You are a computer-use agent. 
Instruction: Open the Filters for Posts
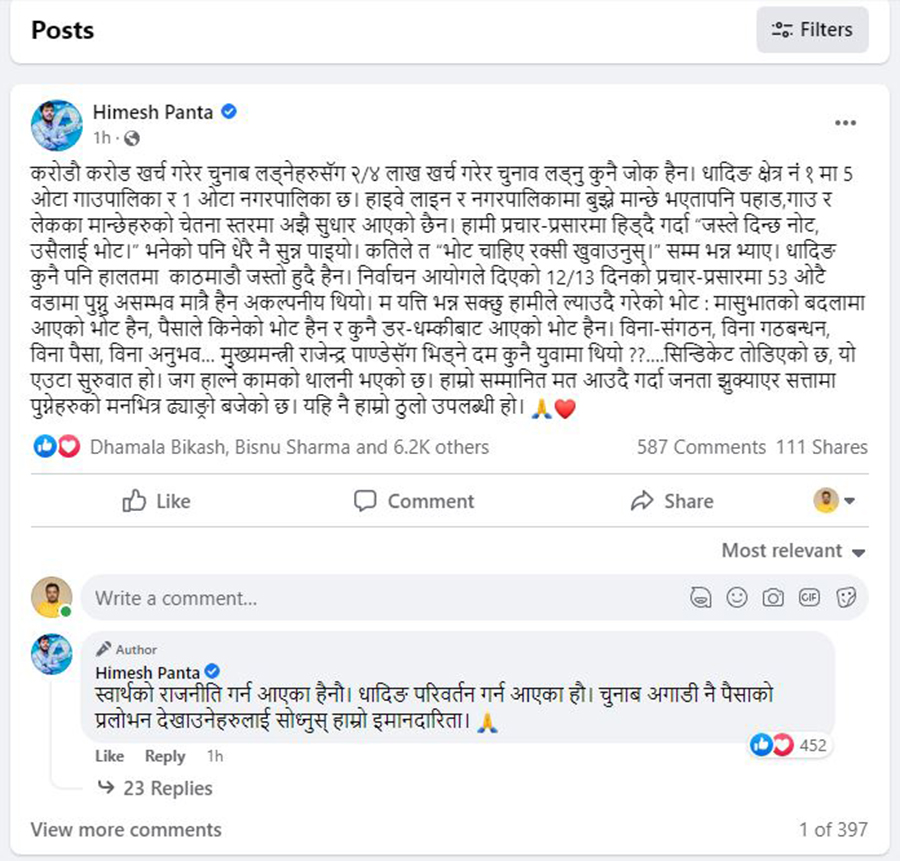click(812, 30)
